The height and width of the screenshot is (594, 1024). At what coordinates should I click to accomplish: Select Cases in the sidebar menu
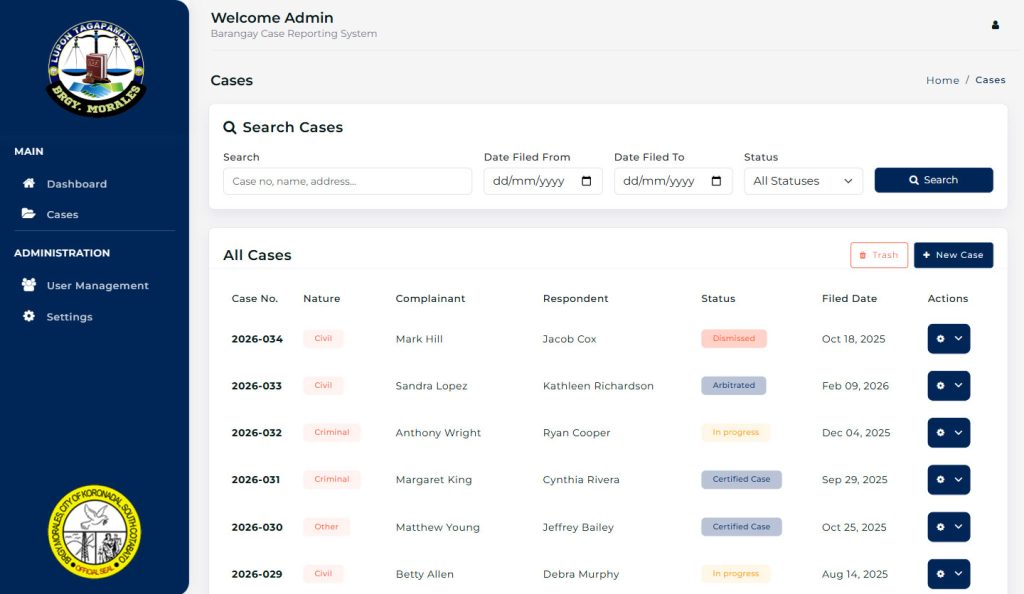[x=62, y=214]
